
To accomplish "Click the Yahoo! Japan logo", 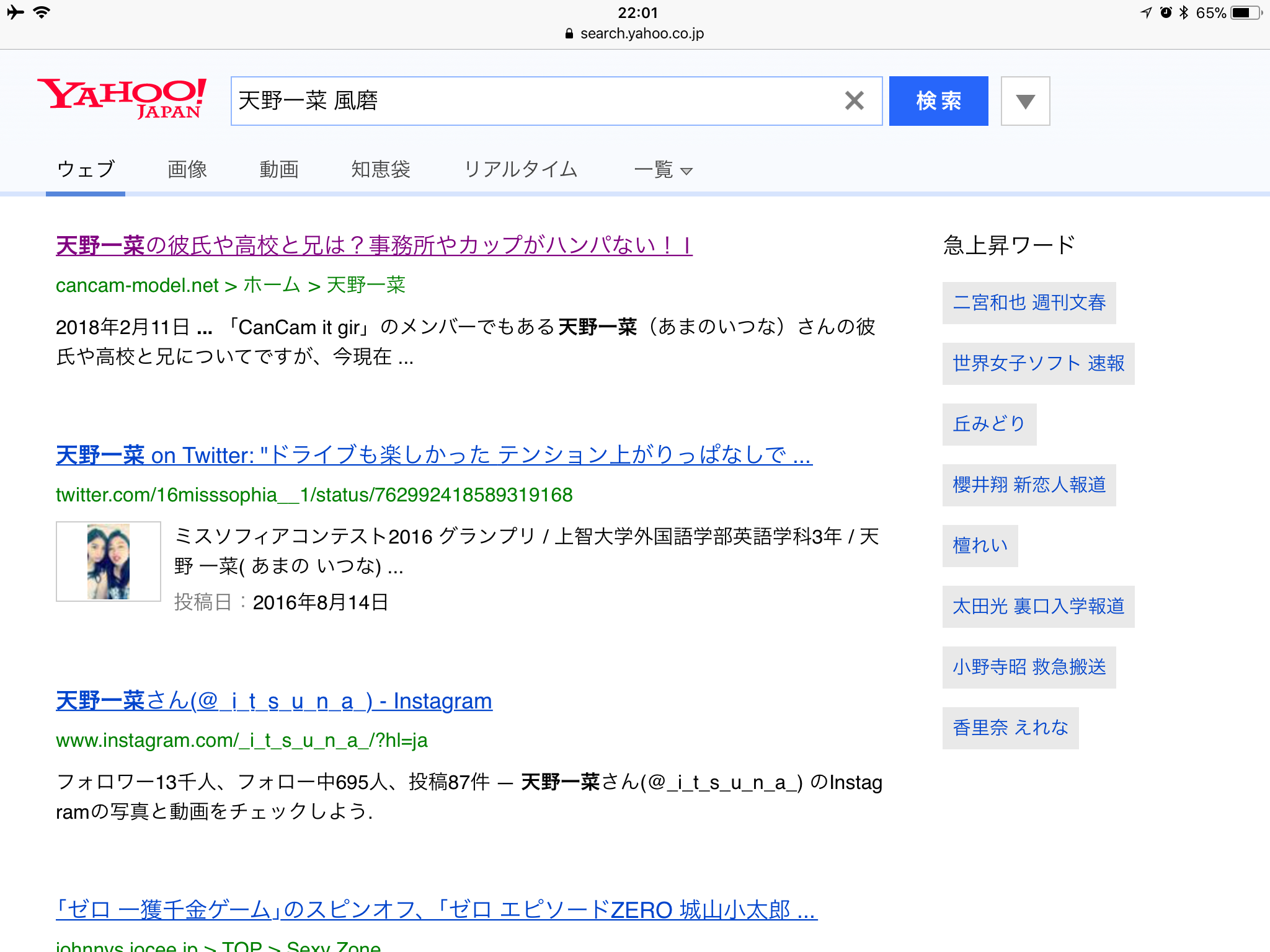I will [122, 99].
